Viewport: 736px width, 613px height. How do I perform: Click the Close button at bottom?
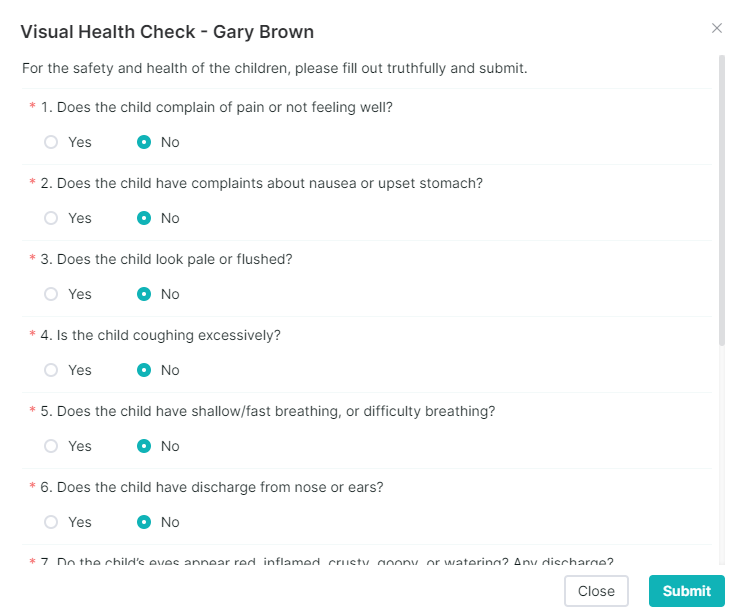596,591
